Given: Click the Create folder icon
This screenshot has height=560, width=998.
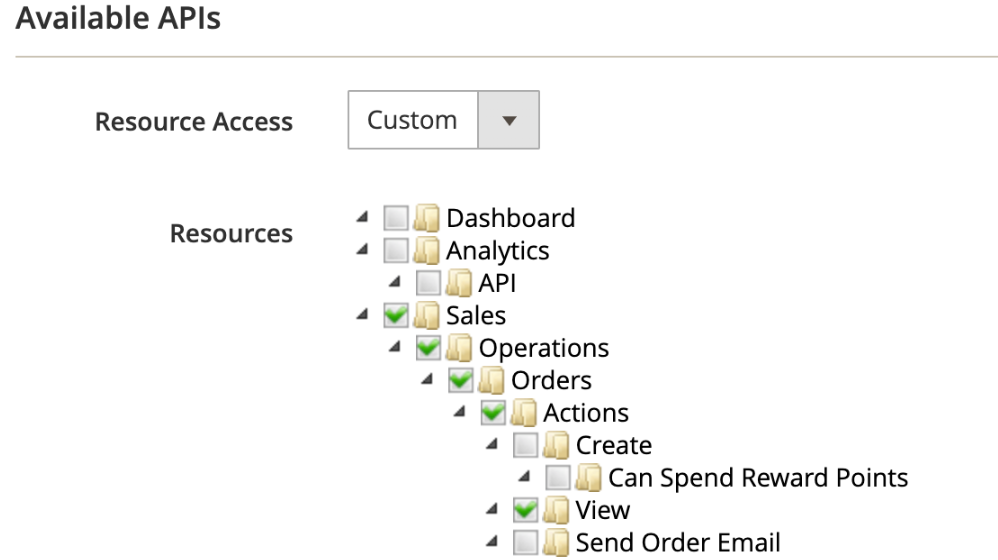Looking at the screenshot, I should pyautogui.click(x=556, y=445).
